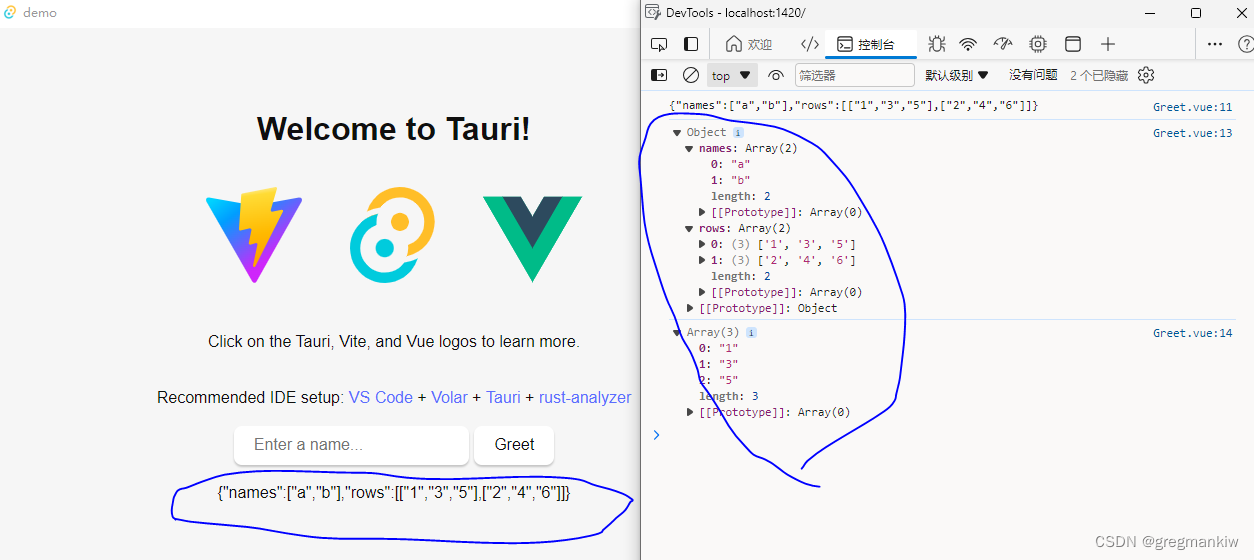Click the Vite logo
Screen dimensions: 1254x560
[254, 235]
